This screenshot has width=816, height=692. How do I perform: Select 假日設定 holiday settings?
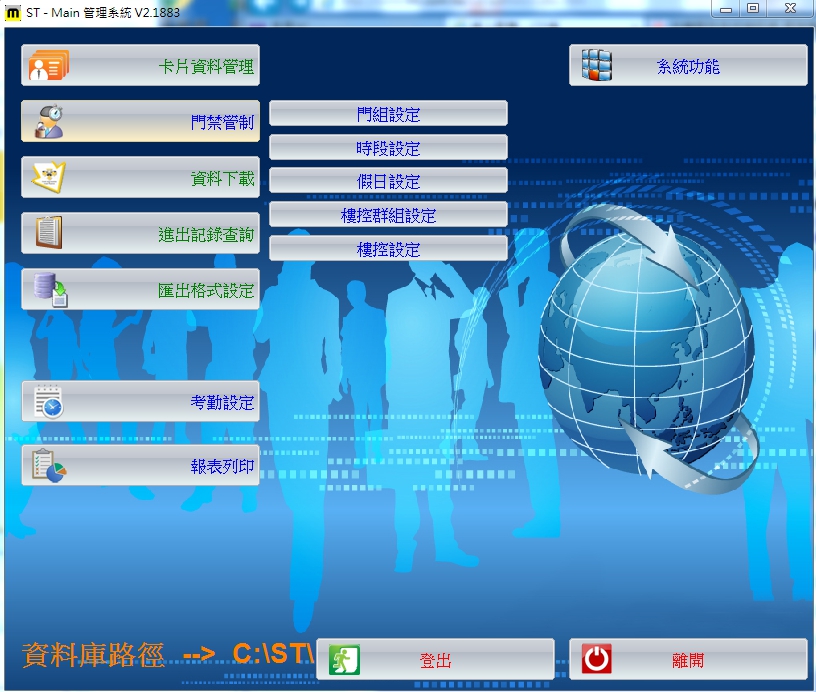point(388,181)
